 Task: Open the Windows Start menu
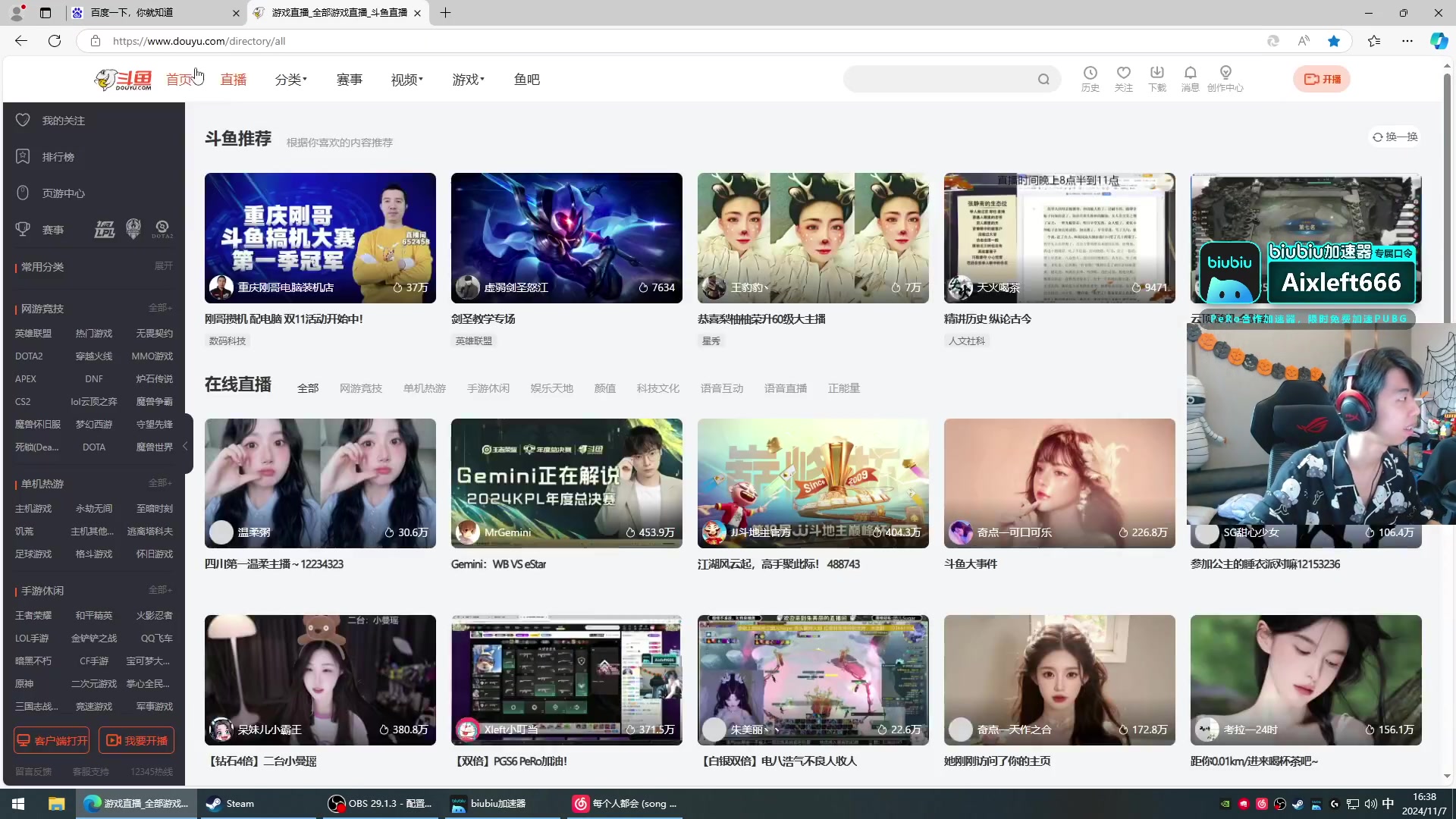tap(18, 804)
